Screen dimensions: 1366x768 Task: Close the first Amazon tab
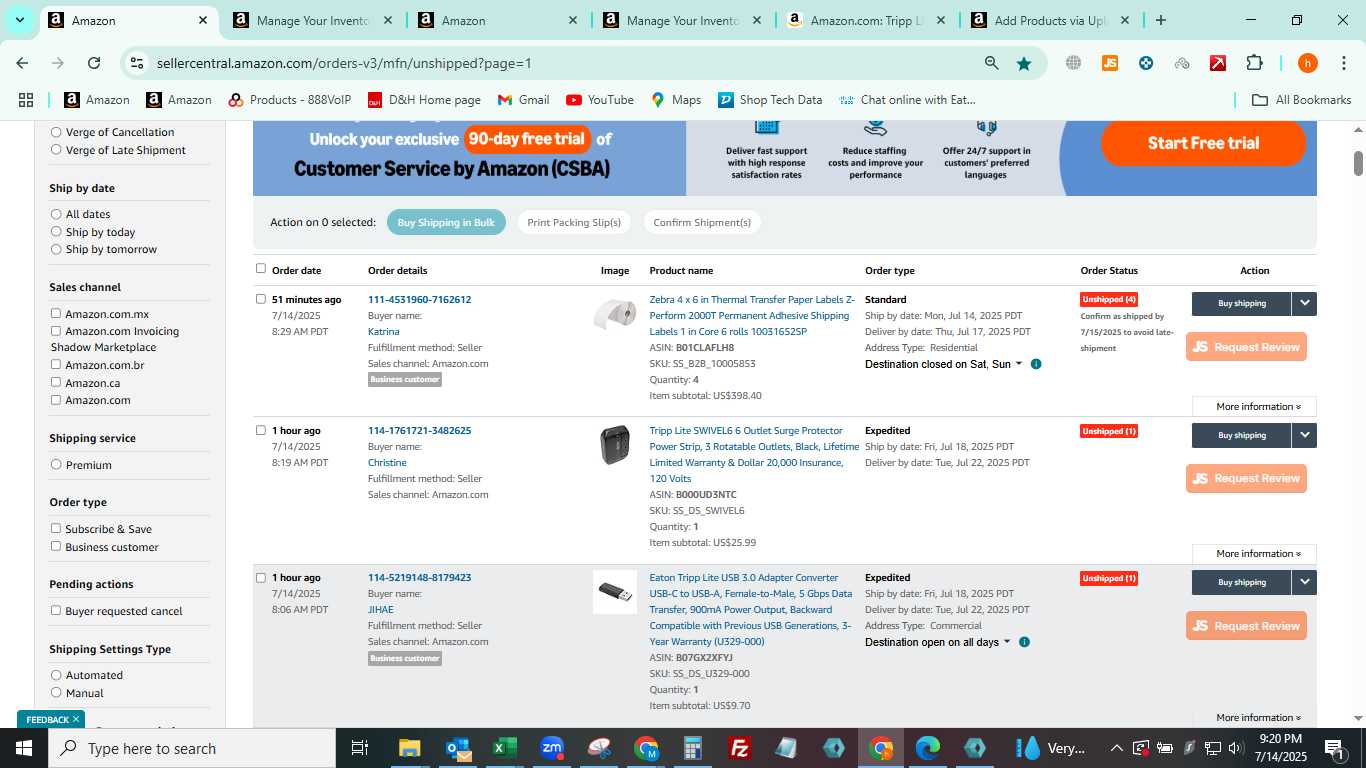click(x=203, y=20)
